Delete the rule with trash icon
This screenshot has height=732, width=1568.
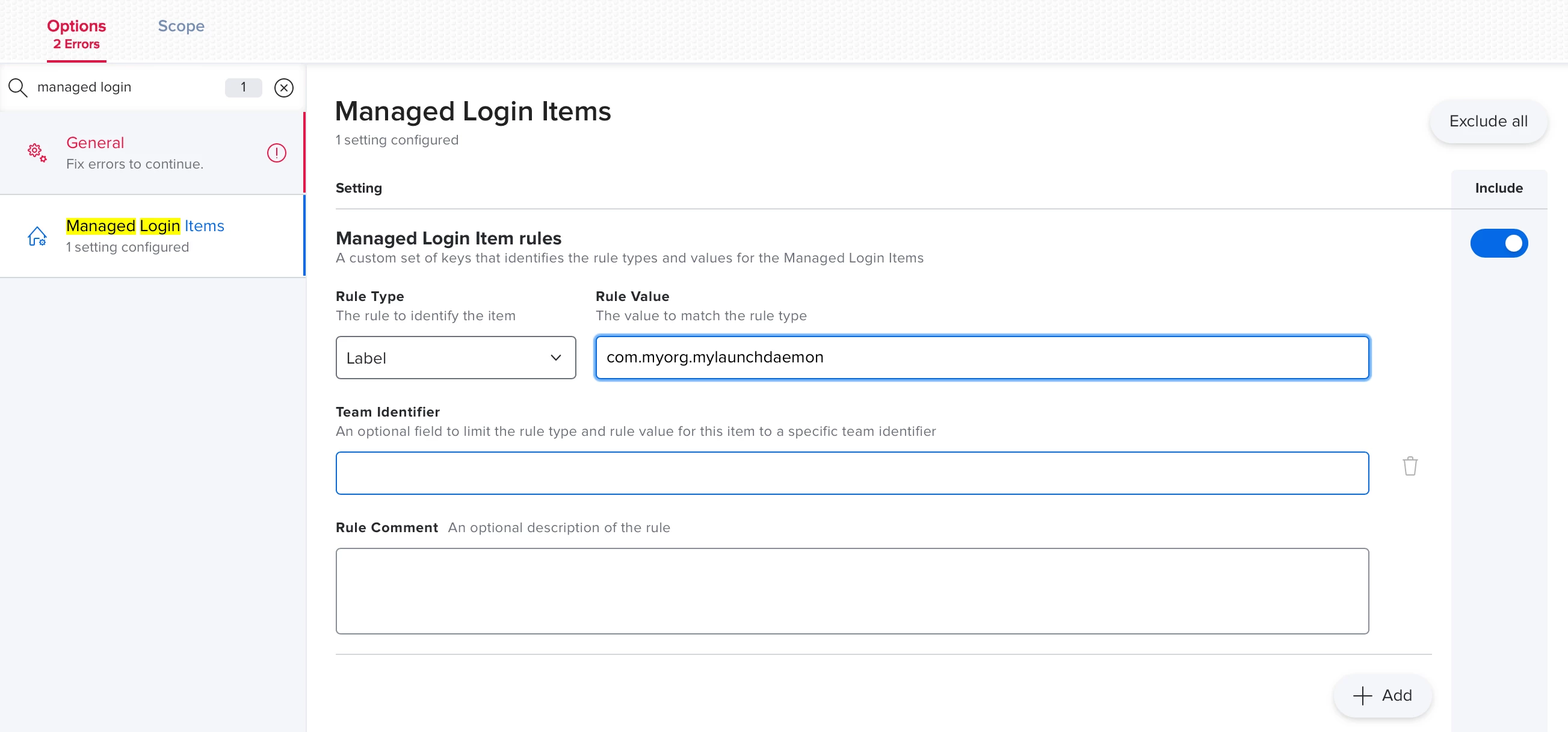pos(1410,466)
